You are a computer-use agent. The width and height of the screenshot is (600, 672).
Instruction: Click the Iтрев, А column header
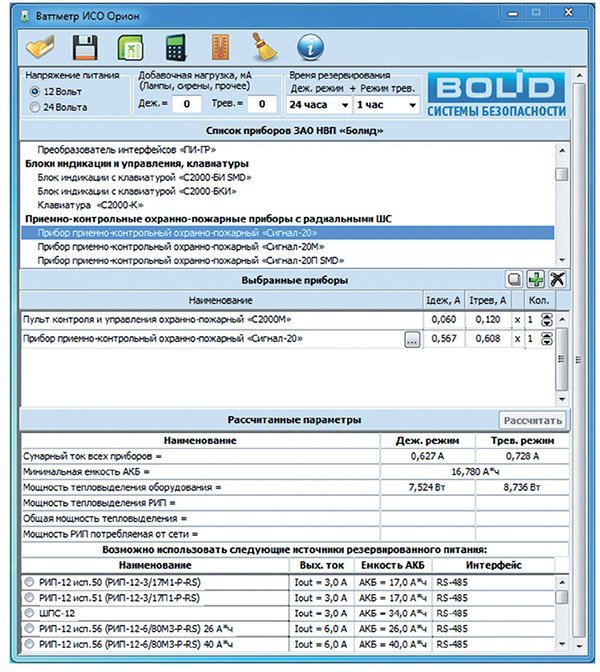pos(488,300)
